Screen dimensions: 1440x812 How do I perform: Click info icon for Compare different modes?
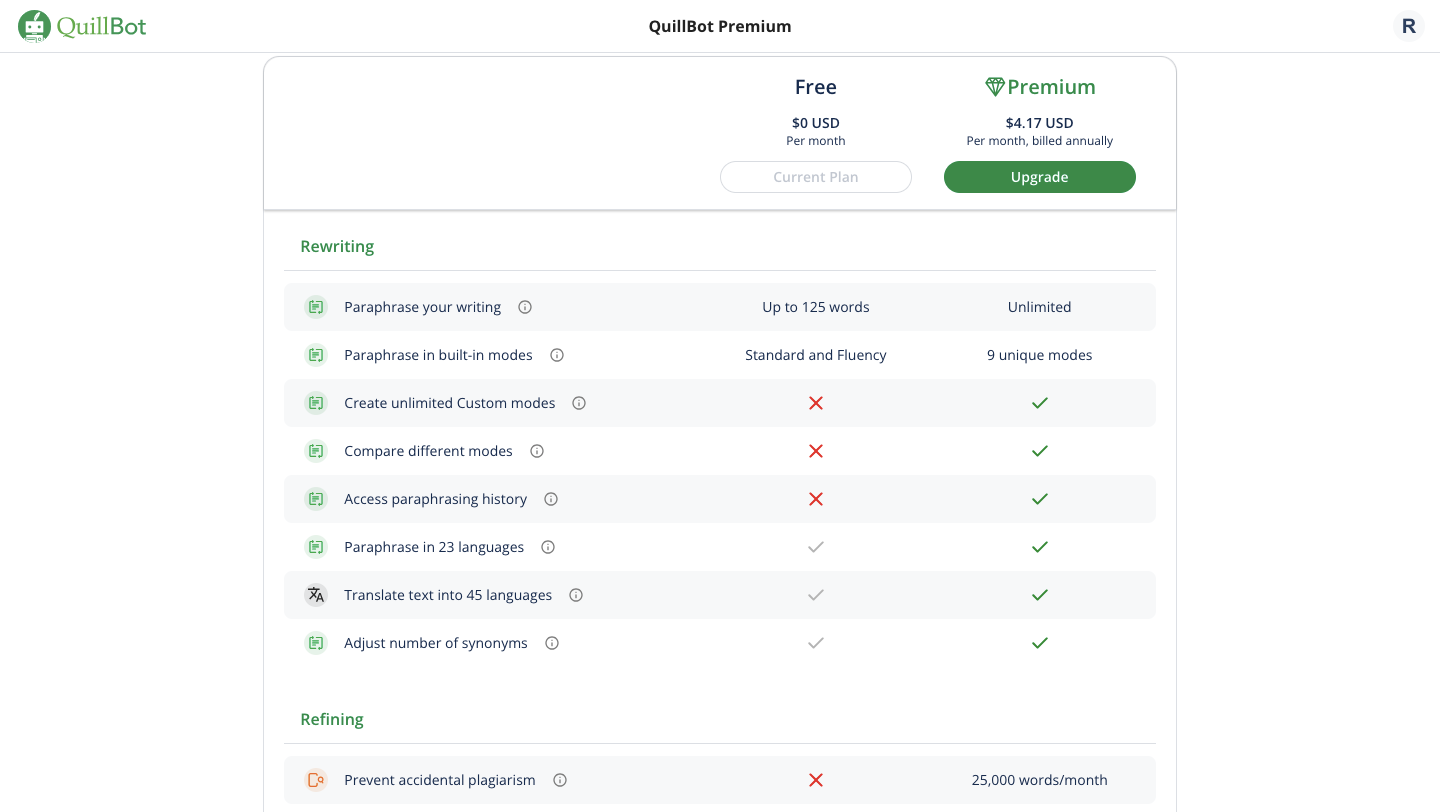(537, 451)
